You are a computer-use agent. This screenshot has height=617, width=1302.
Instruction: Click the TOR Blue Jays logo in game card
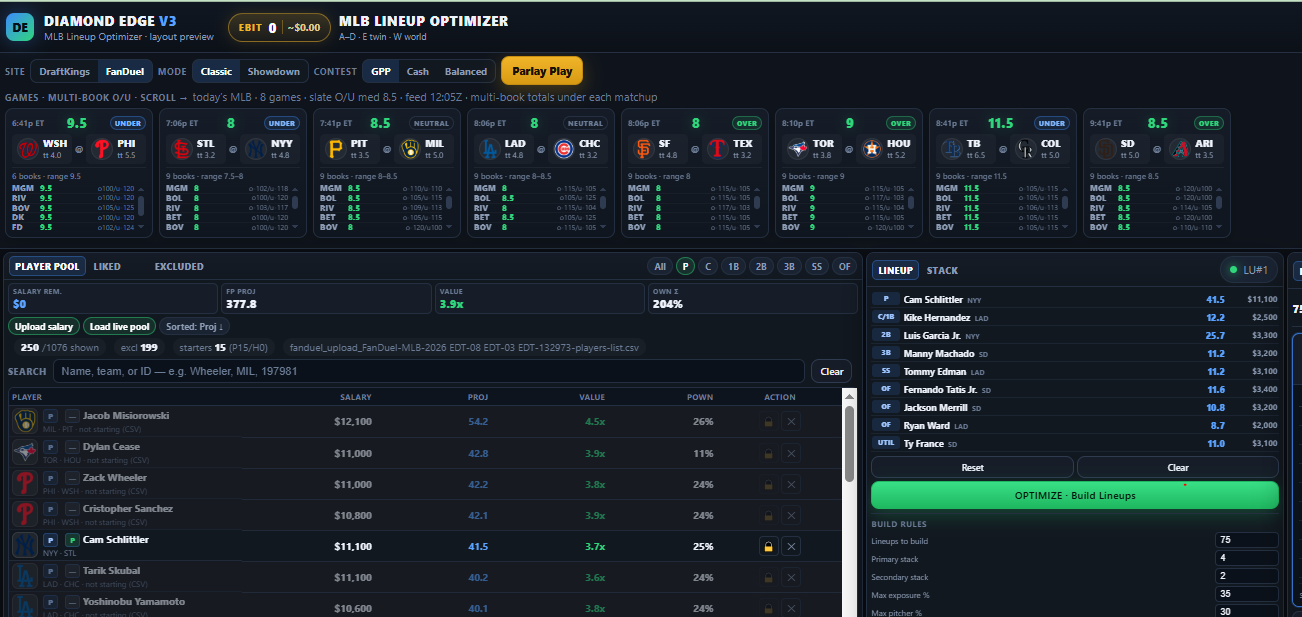pos(797,149)
